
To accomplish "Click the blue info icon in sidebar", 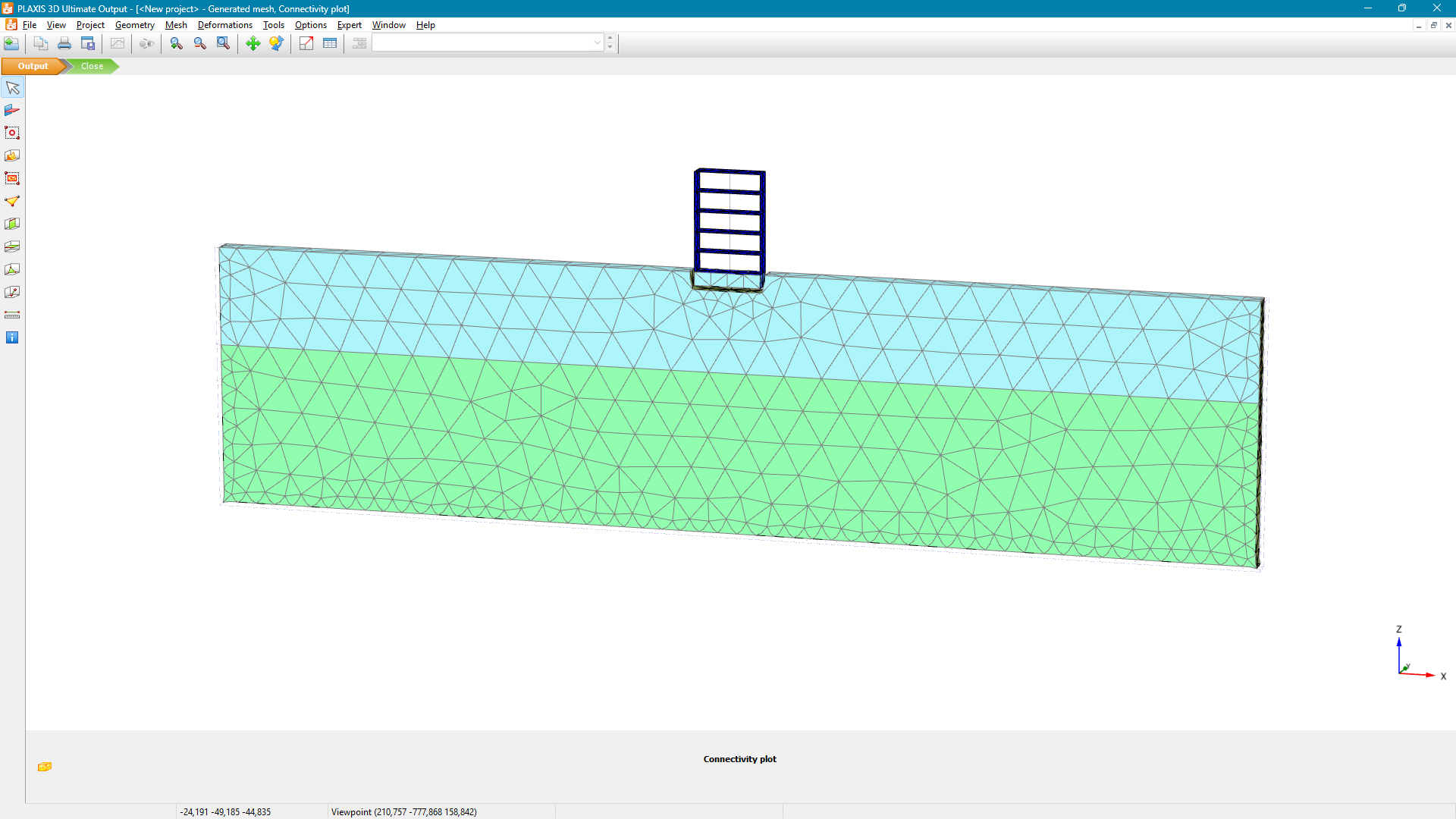I will click(x=12, y=337).
